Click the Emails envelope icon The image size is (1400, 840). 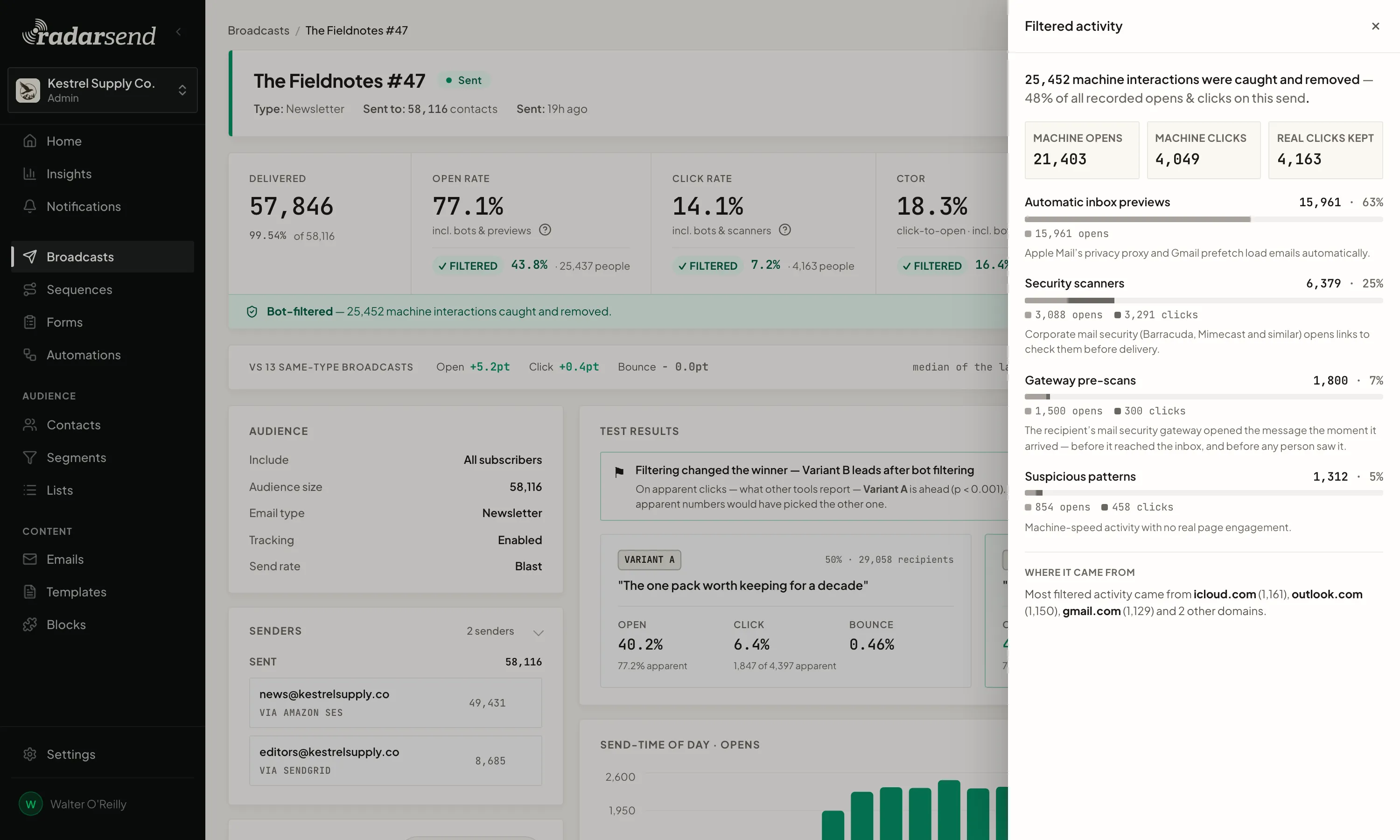coord(30,559)
